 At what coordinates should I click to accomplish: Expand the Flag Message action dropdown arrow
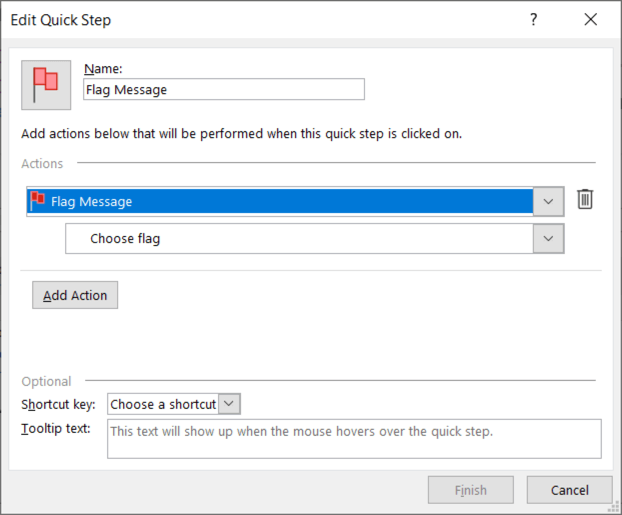click(x=548, y=201)
